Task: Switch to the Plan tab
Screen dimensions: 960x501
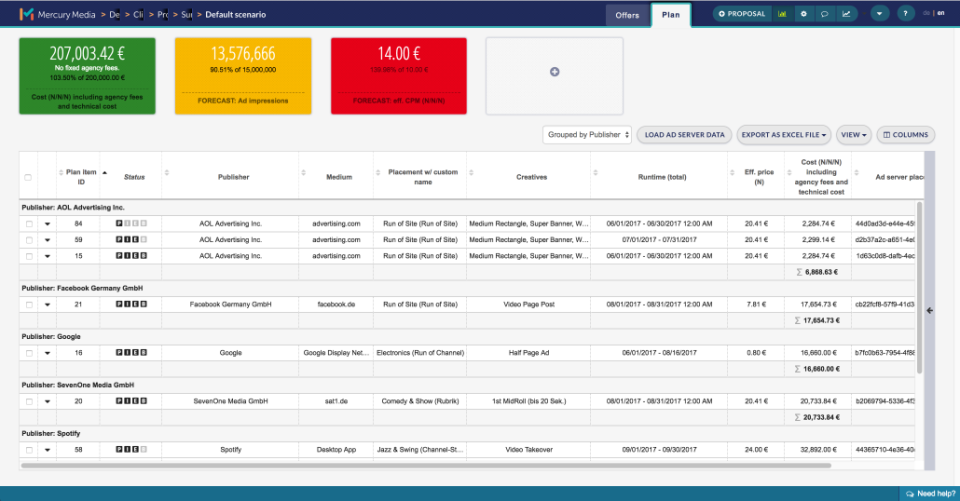Action: coord(671,15)
